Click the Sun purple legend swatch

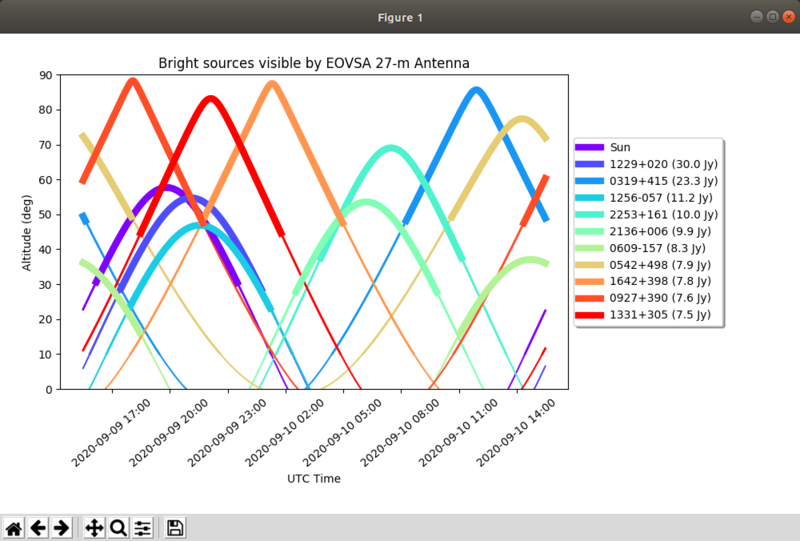[591, 147]
